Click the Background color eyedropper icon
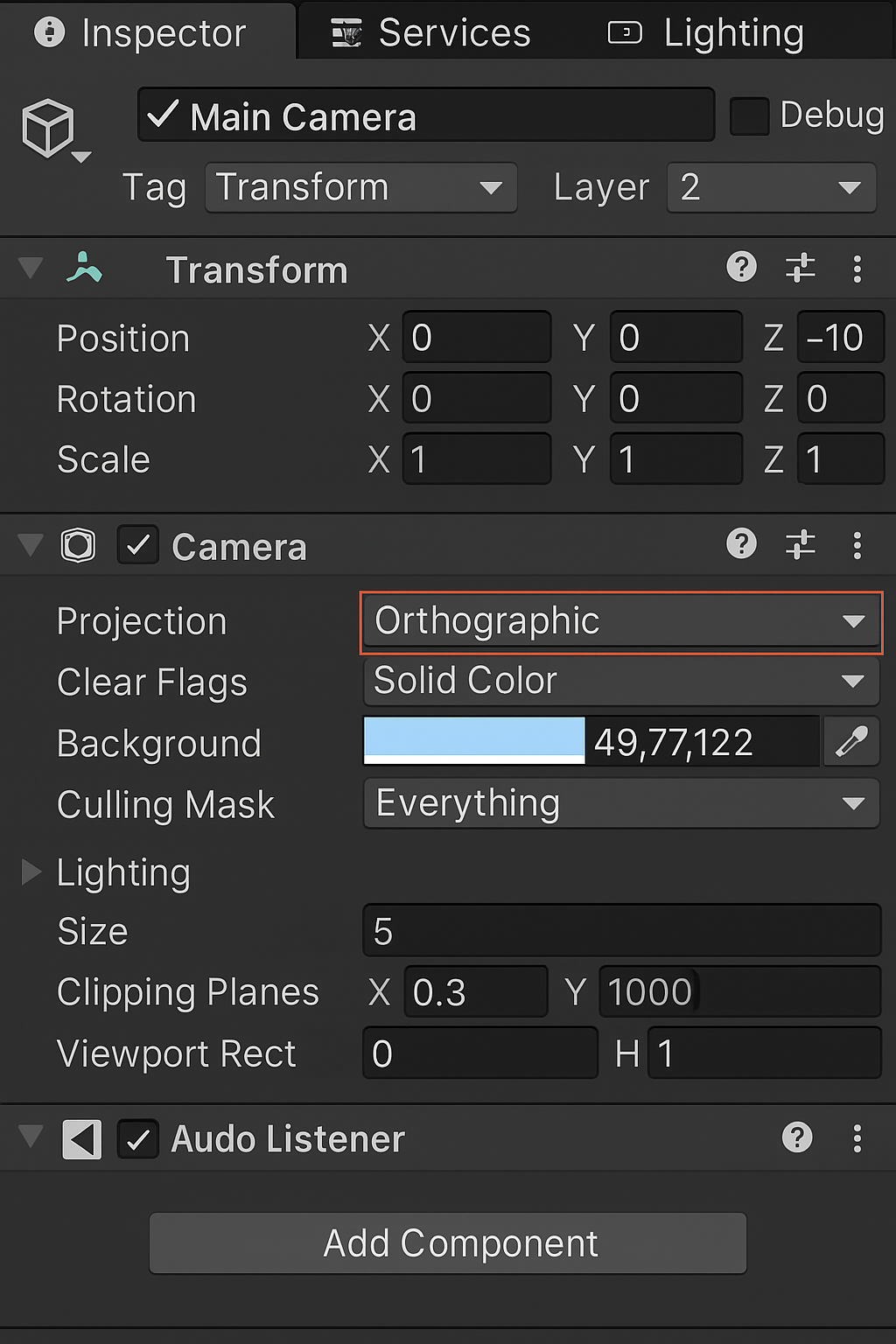The width and height of the screenshot is (896, 1344). (850, 741)
